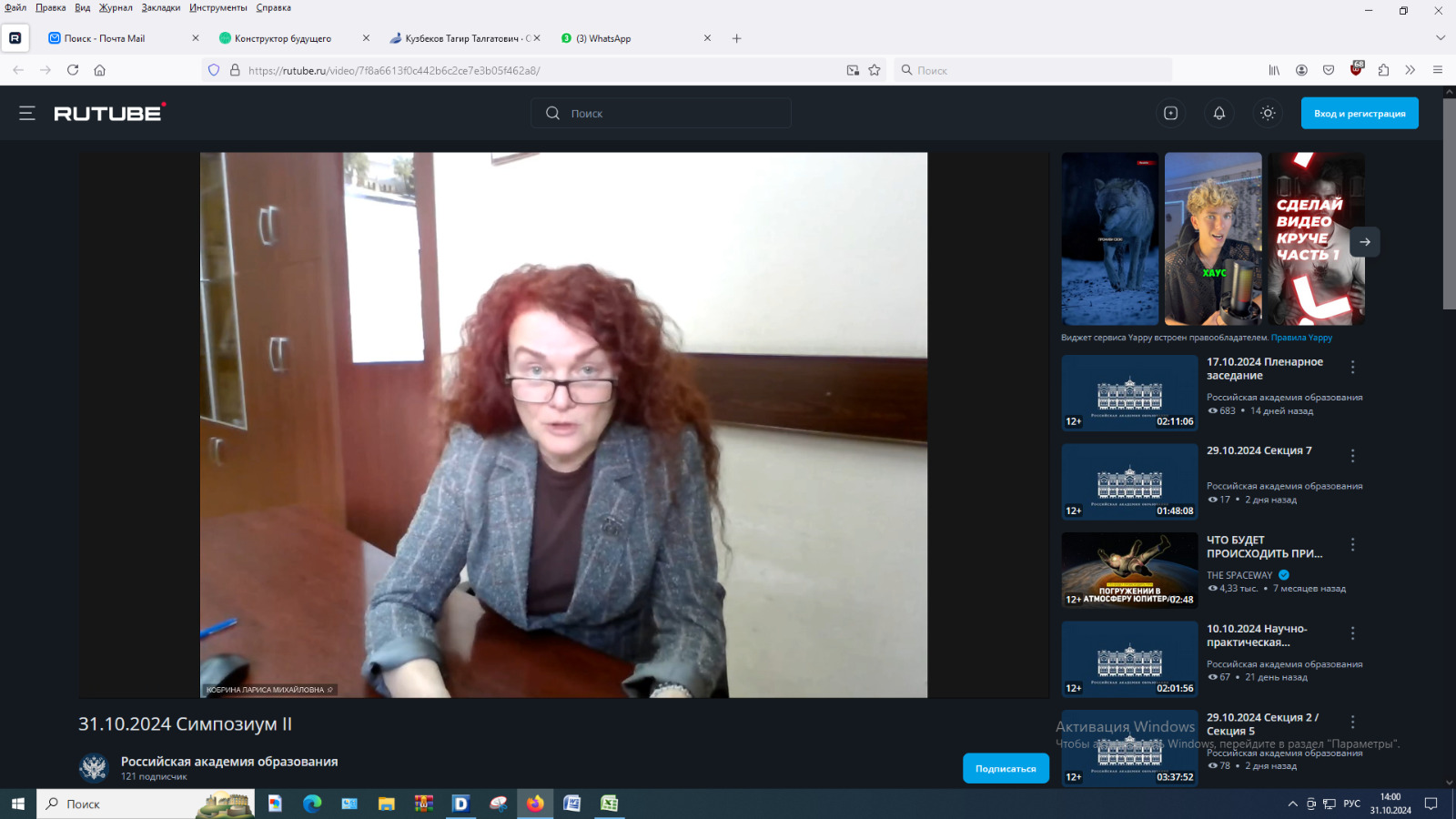This screenshot has width=1456, height=819.
Task: Bookmark this page with the star icon
Action: 875,70
